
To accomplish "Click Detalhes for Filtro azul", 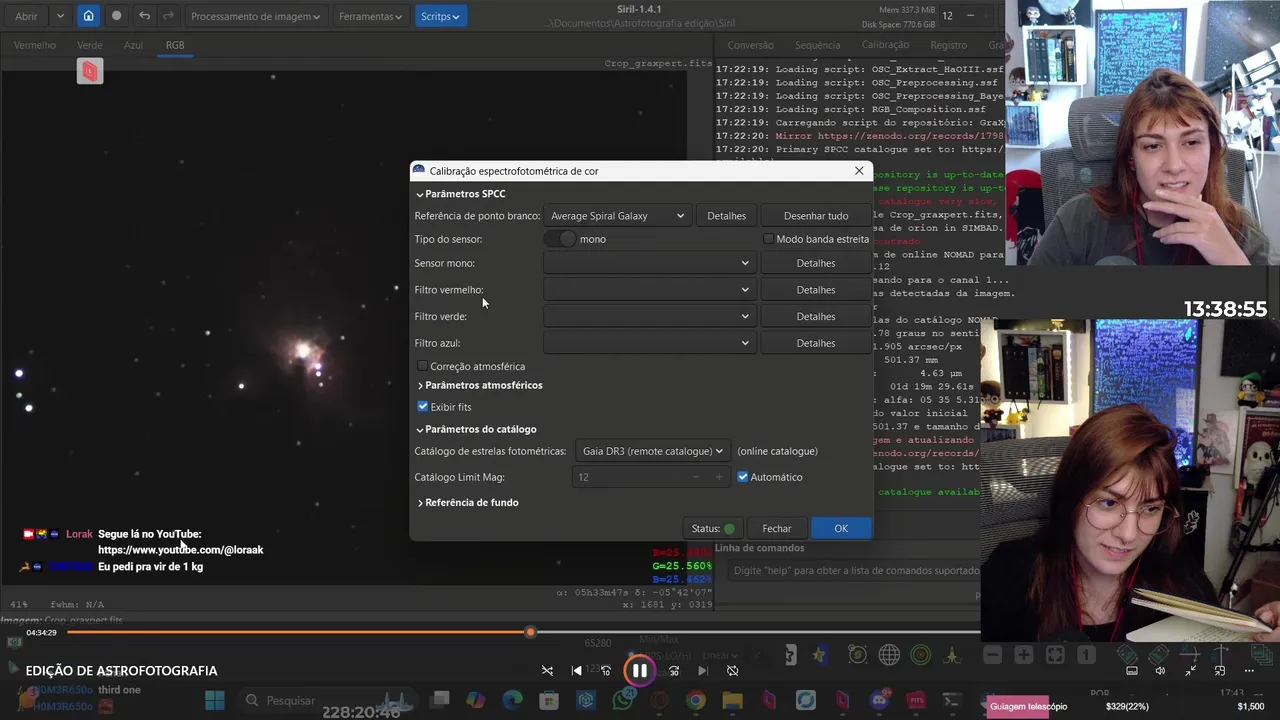I will 815,343.
